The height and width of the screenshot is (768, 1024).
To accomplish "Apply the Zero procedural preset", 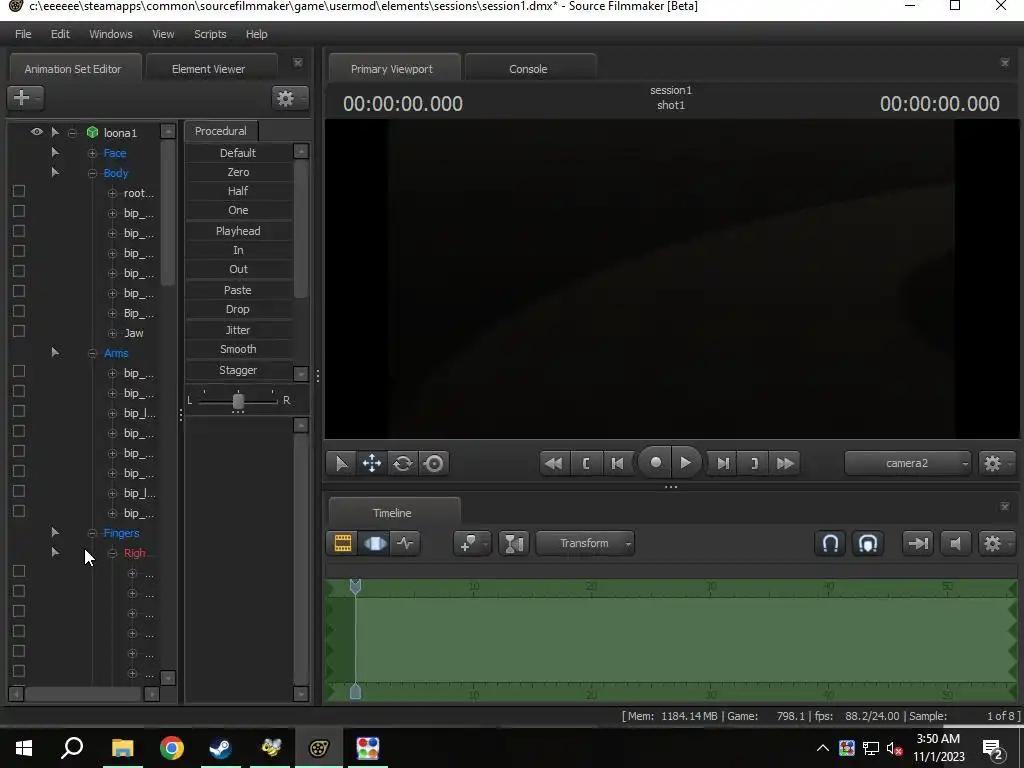I will (238, 172).
